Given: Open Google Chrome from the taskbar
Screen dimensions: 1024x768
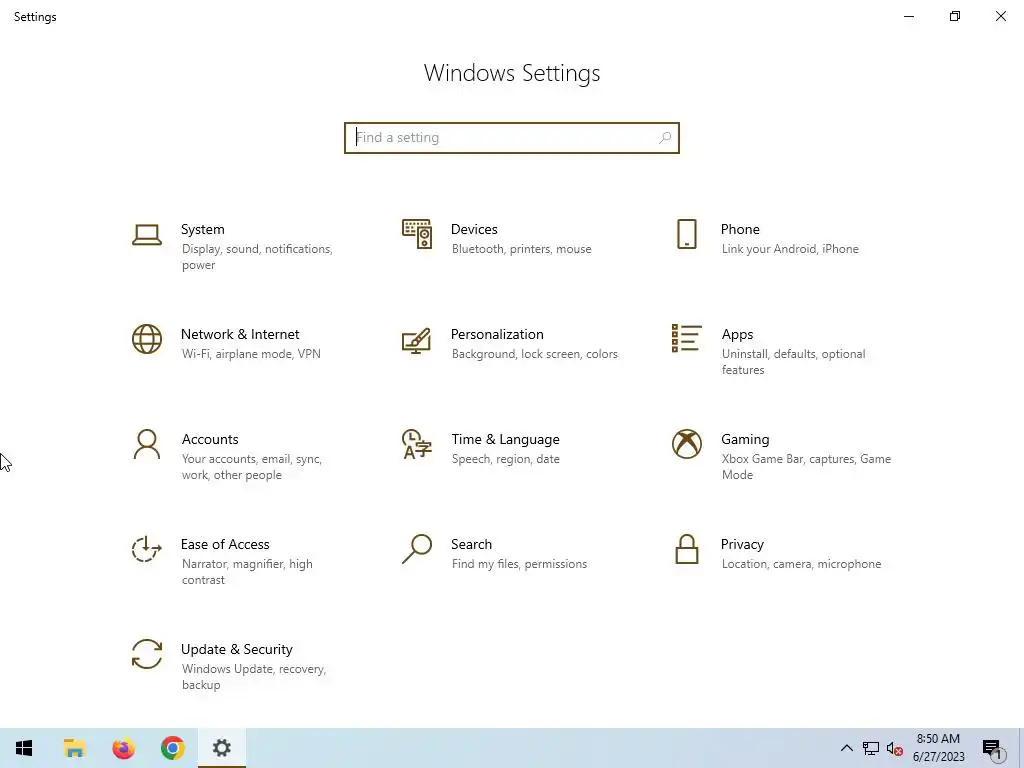Looking at the screenshot, I should point(172,748).
